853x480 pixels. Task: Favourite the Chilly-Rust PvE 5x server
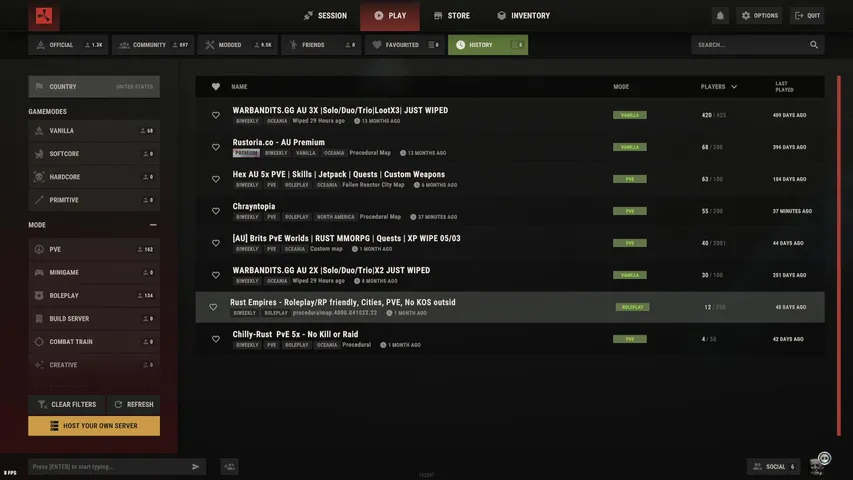click(x=216, y=339)
